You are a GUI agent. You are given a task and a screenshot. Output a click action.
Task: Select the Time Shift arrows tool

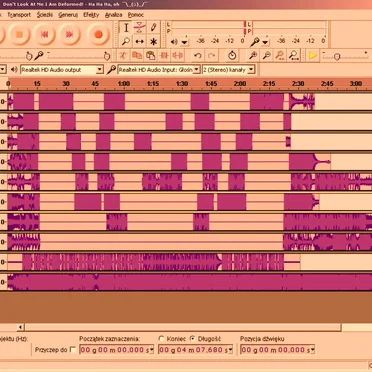140,42
